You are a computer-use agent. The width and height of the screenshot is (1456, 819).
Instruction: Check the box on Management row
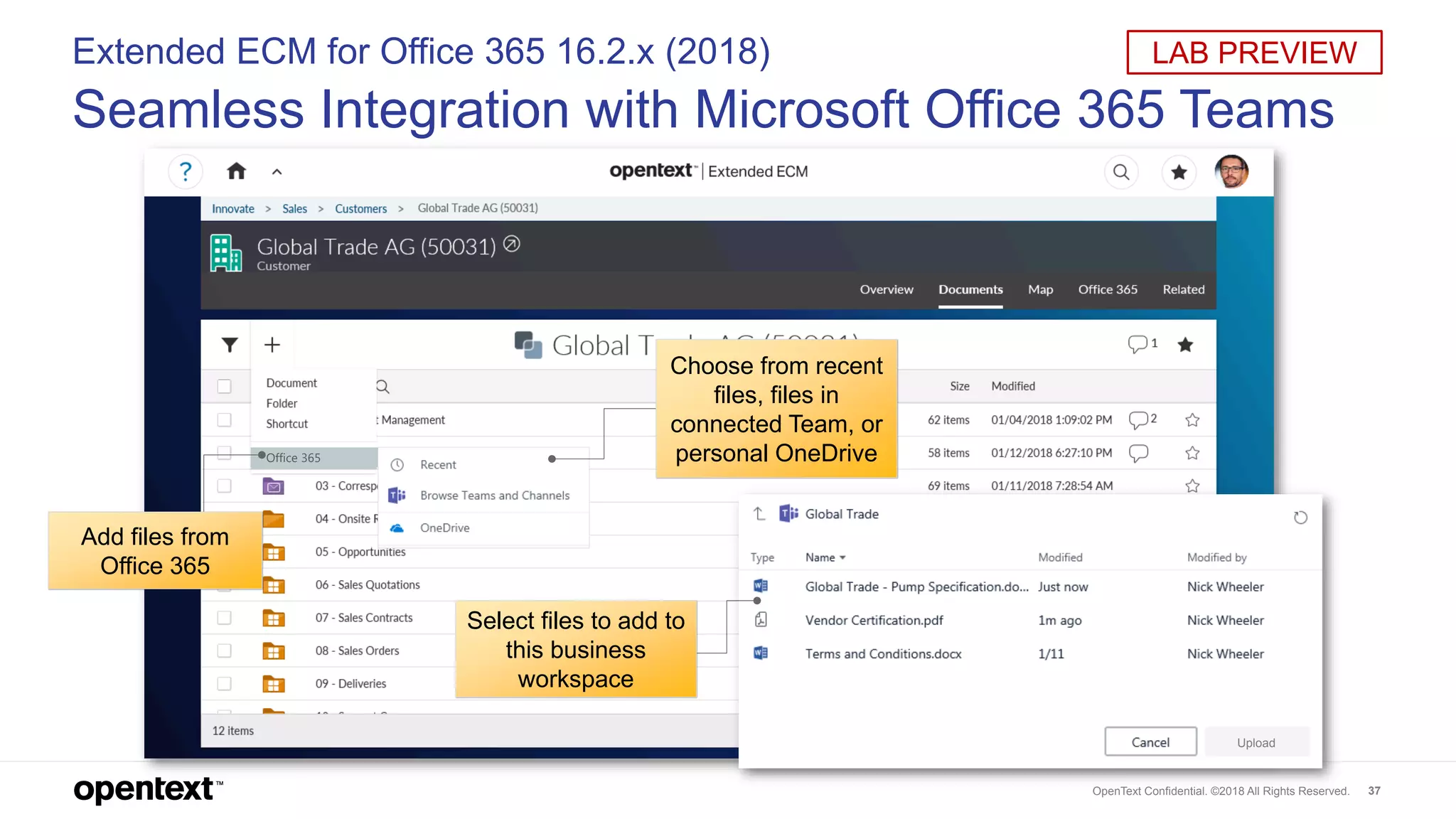click(x=224, y=420)
